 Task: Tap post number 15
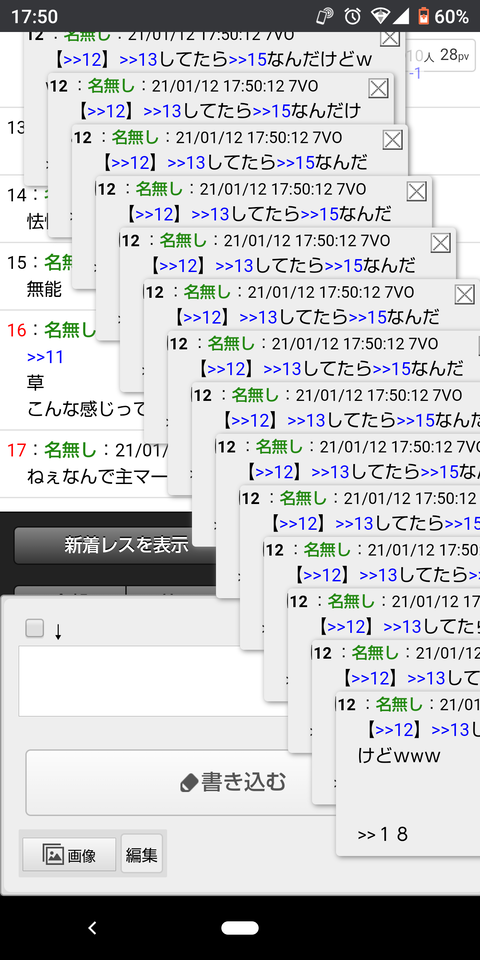pyautogui.click(x=17, y=263)
